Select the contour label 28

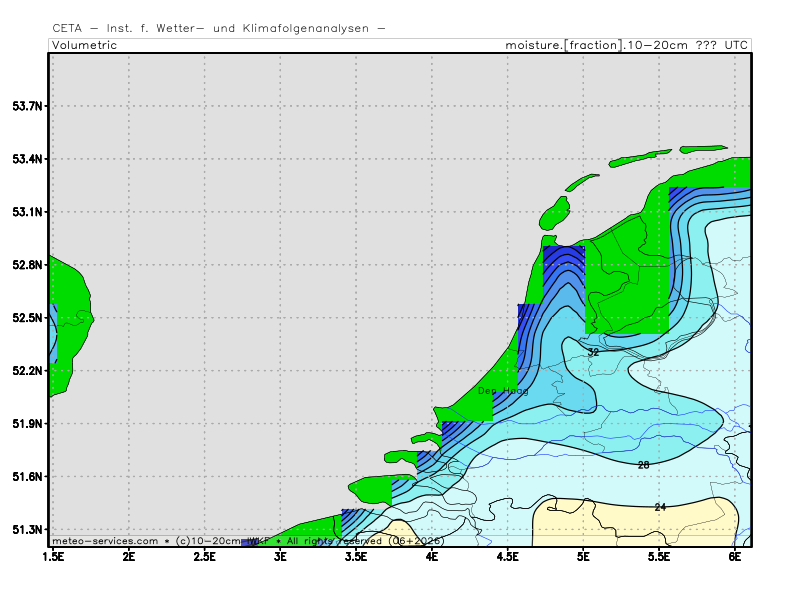pos(643,465)
